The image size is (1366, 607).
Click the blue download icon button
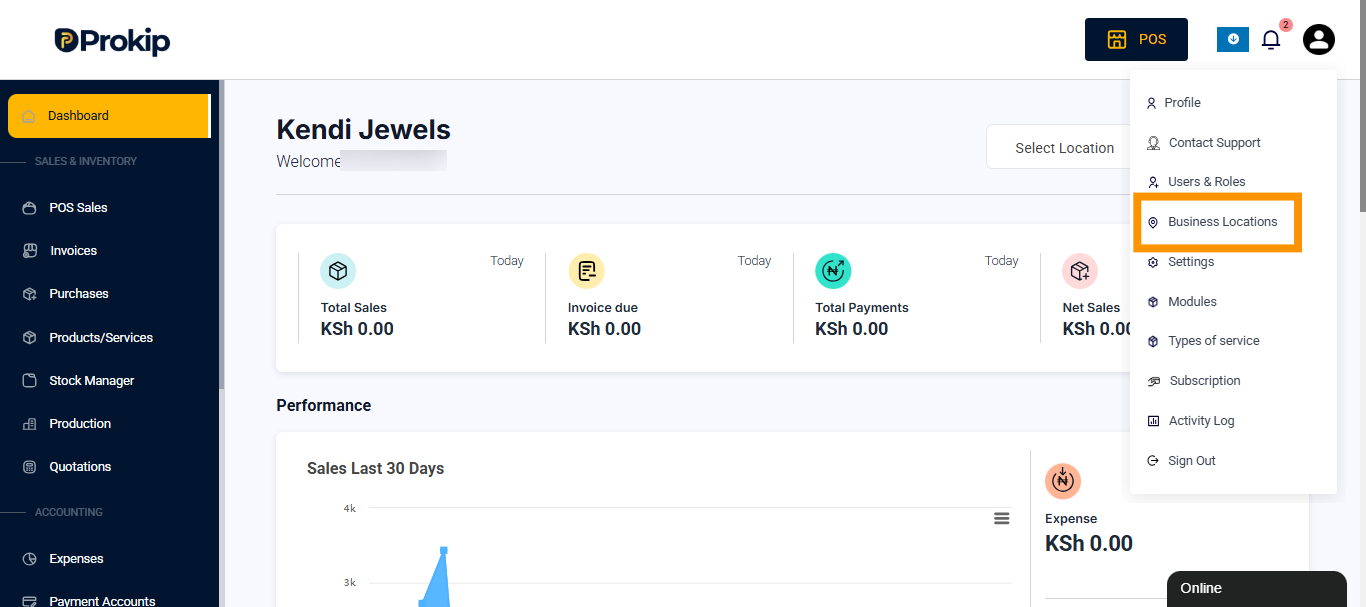click(1233, 39)
